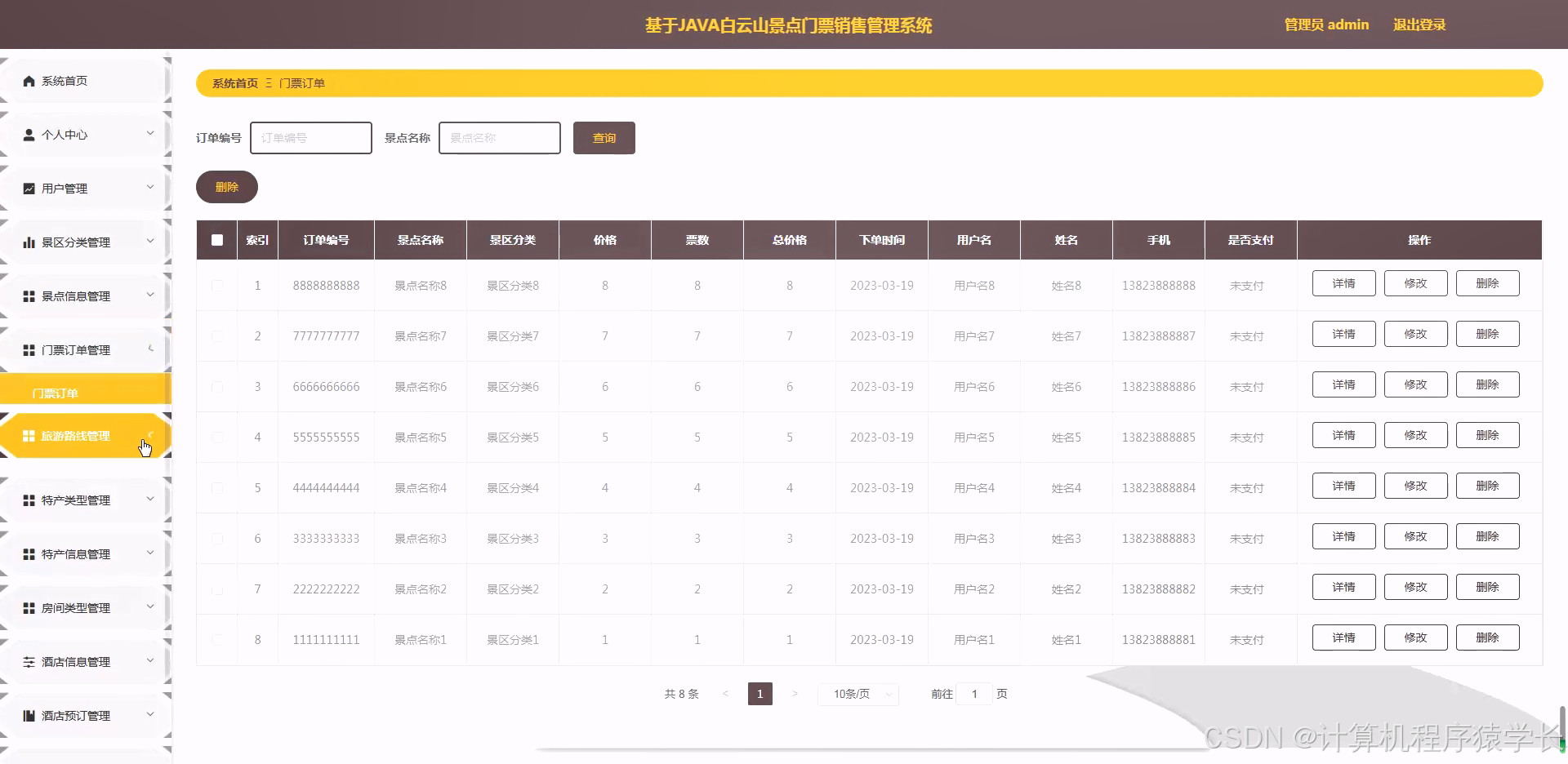Expand the 景区分类管理 menu chevron
The image size is (1568, 764).
[x=150, y=241]
